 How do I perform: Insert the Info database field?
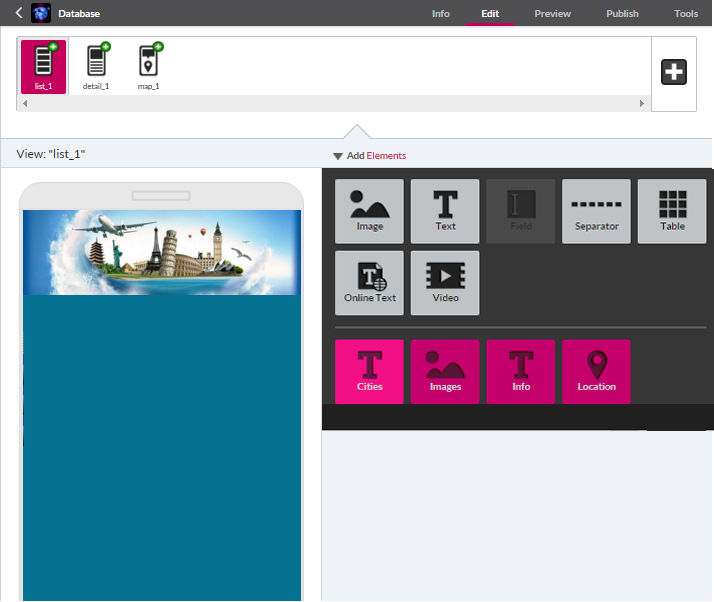(x=520, y=372)
